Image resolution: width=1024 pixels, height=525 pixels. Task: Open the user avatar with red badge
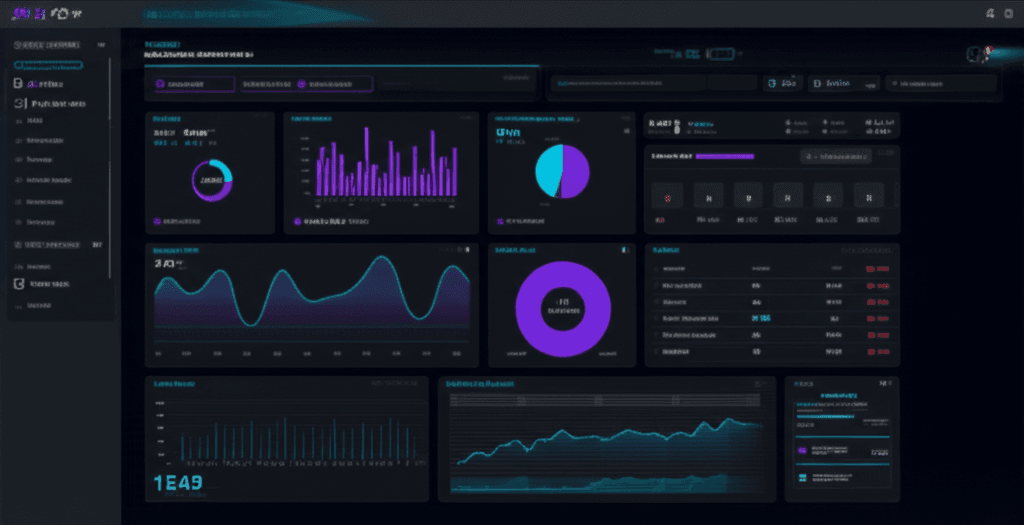point(977,53)
